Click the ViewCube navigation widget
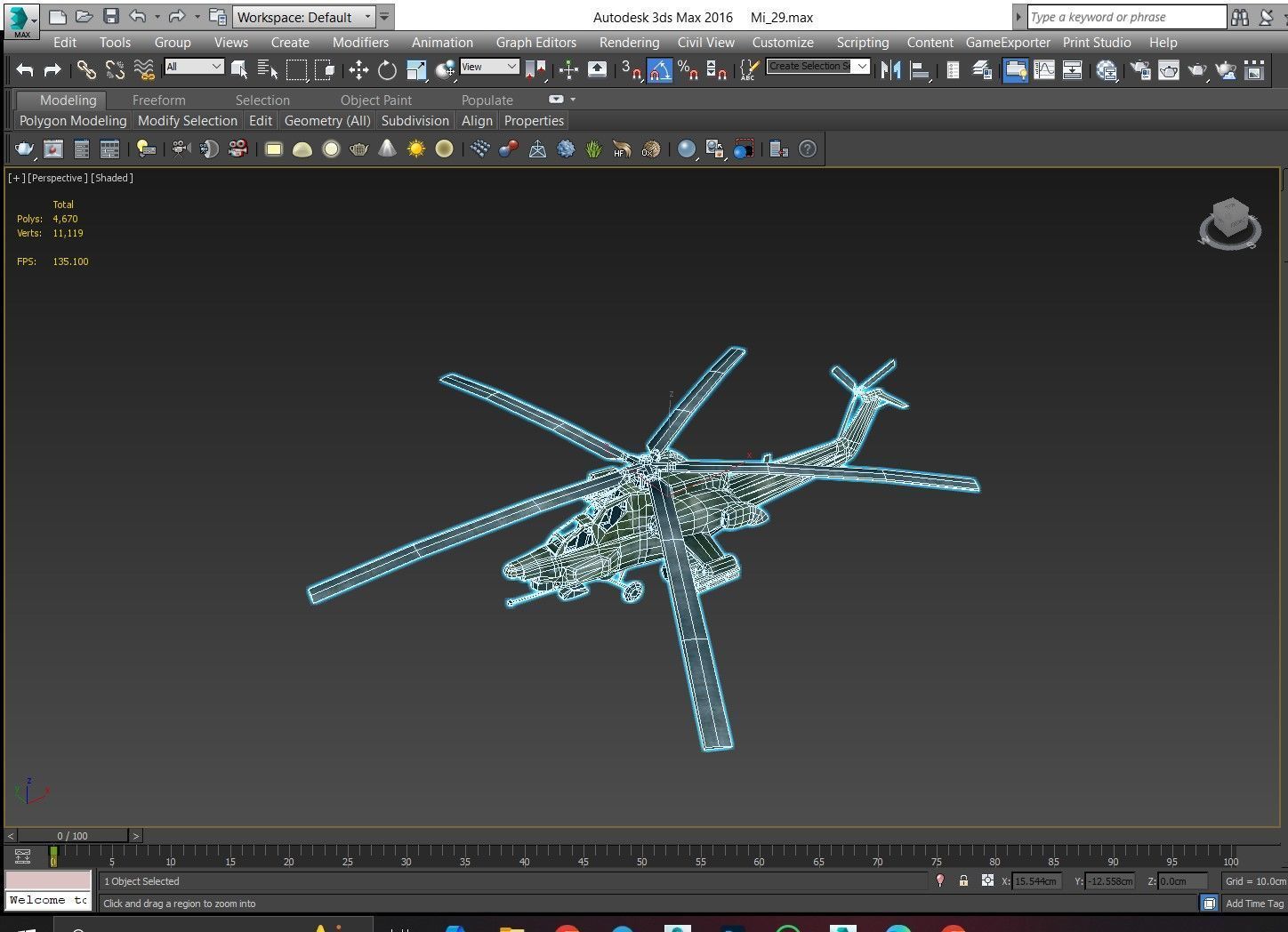Viewport: 1288px width, 932px height. click(1229, 222)
